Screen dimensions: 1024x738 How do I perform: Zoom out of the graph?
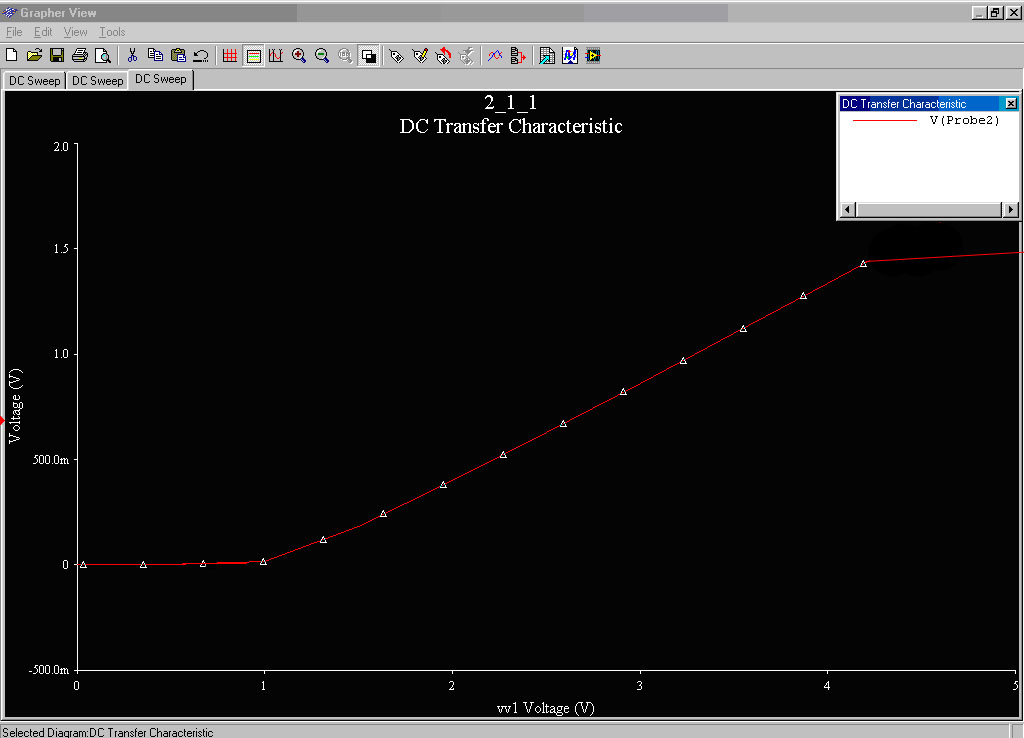pos(322,56)
